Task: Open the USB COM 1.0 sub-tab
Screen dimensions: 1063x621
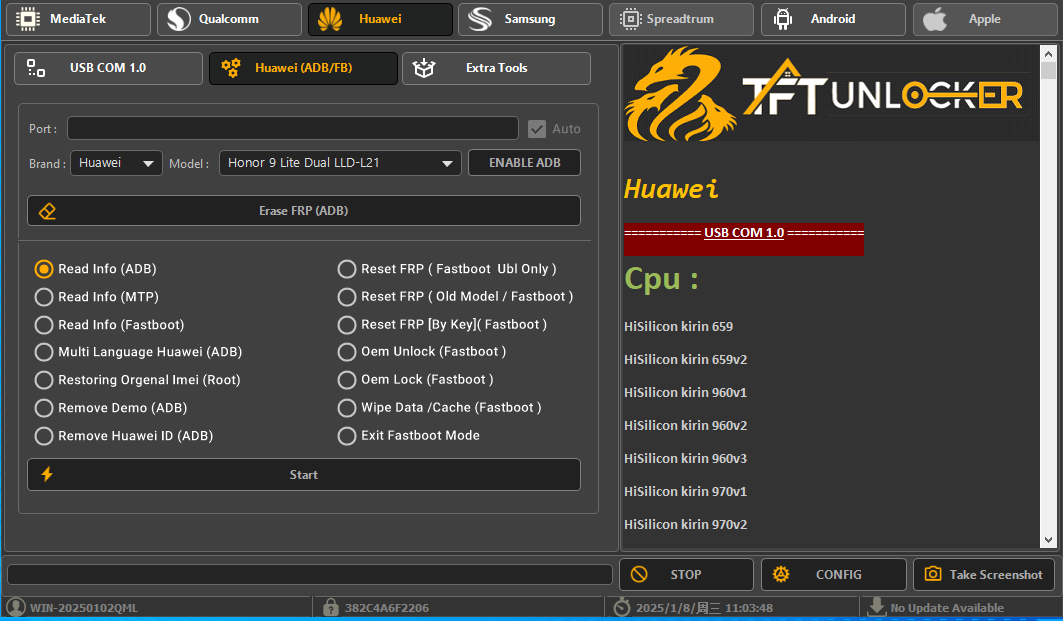Action: (x=108, y=68)
